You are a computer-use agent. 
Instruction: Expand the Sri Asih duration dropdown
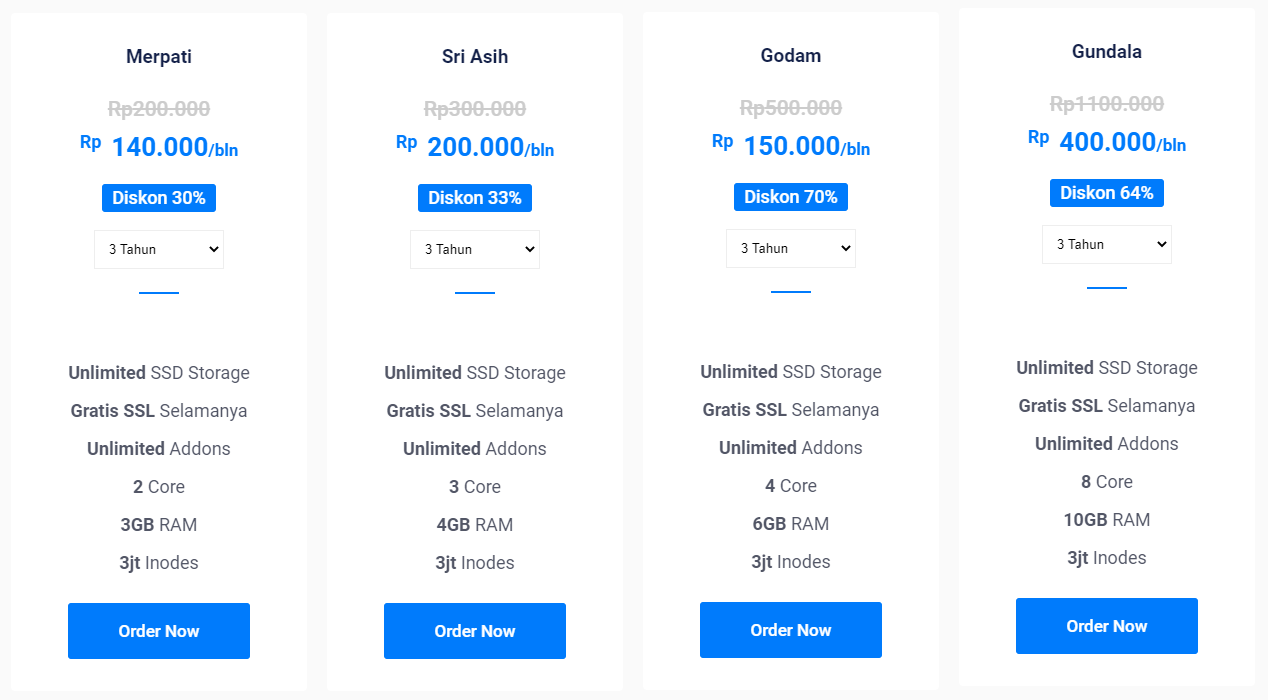pyautogui.click(x=475, y=249)
